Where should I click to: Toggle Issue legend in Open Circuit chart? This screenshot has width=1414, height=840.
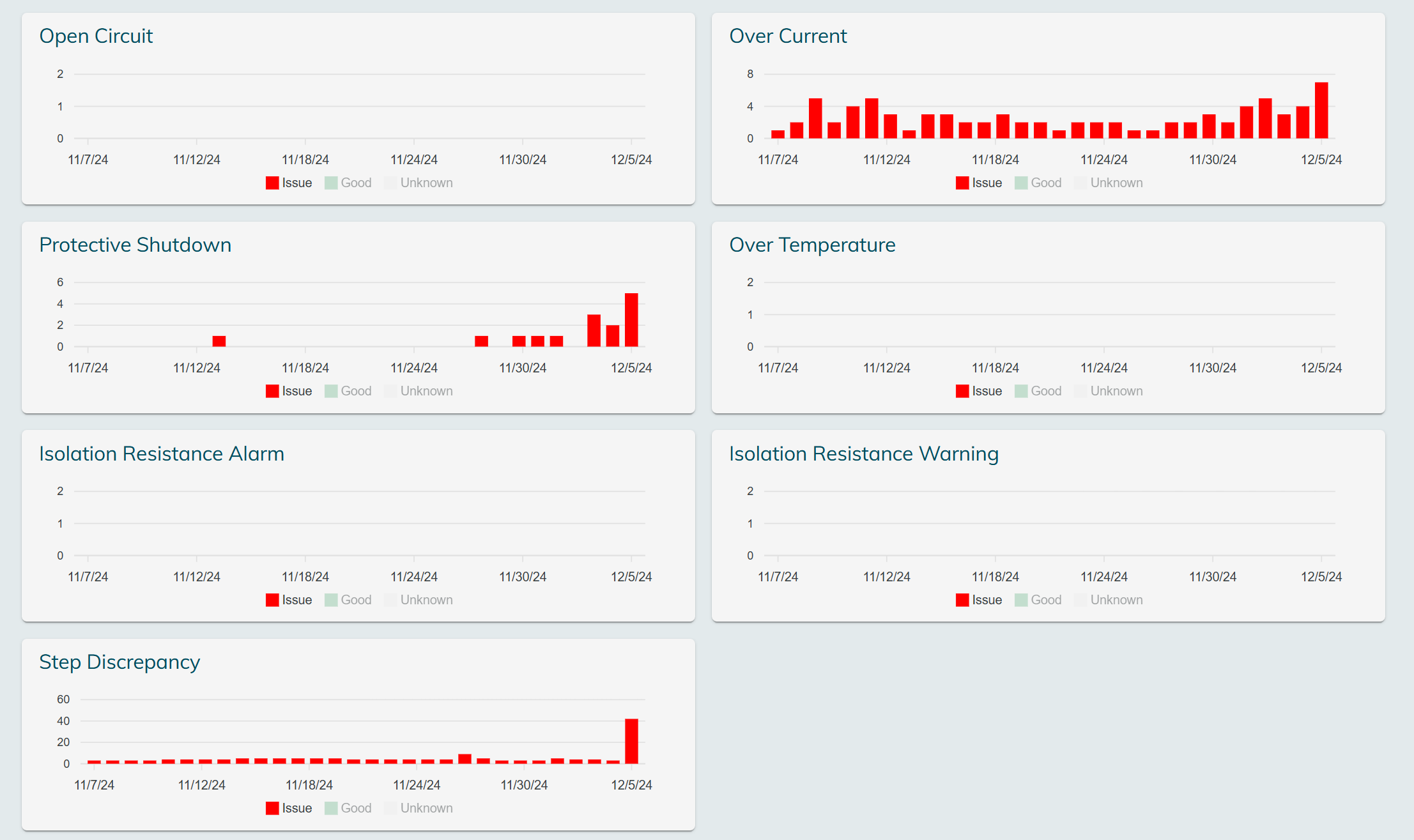pyautogui.click(x=296, y=183)
